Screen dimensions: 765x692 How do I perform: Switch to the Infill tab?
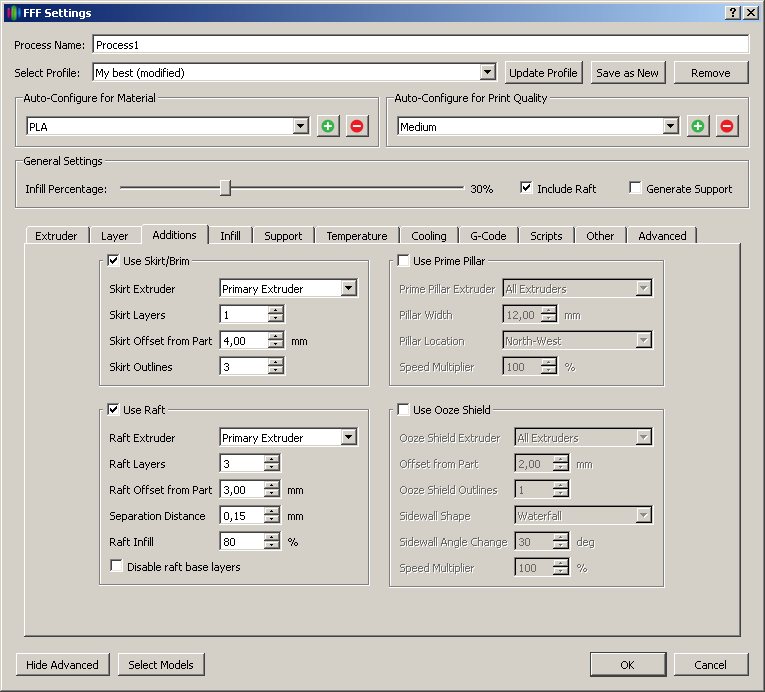(230, 236)
